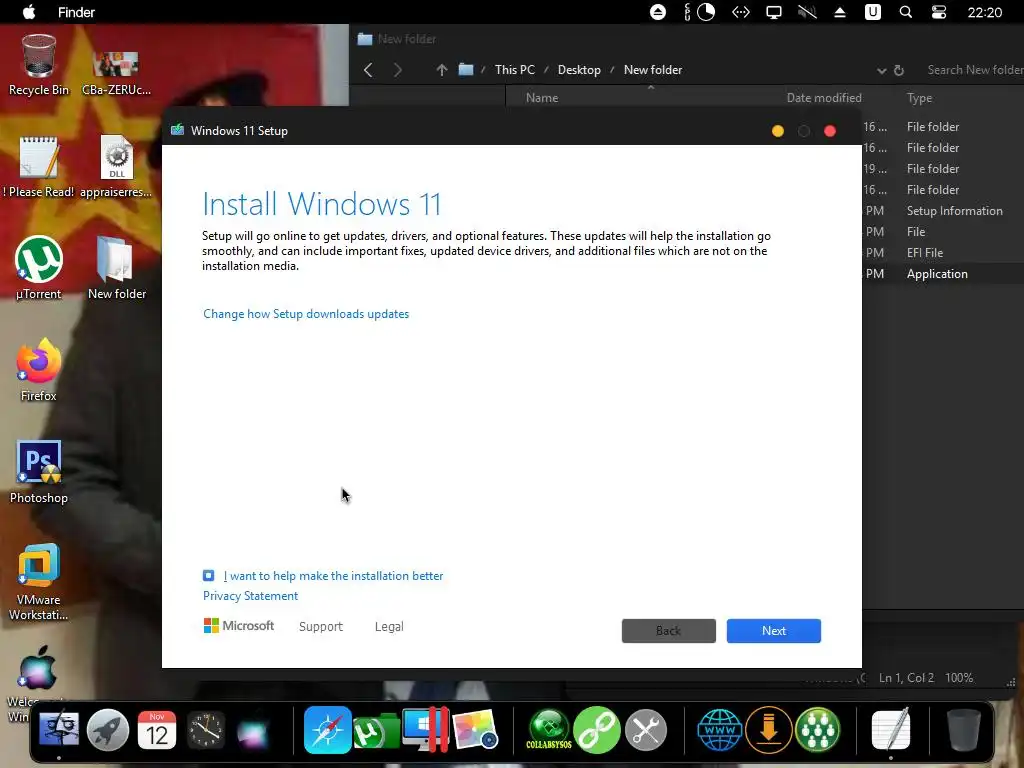Image resolution: width=1024 pixels, height=768 pixels.
Task: Expand the address bar history dropdown
Action: (881, 71)
